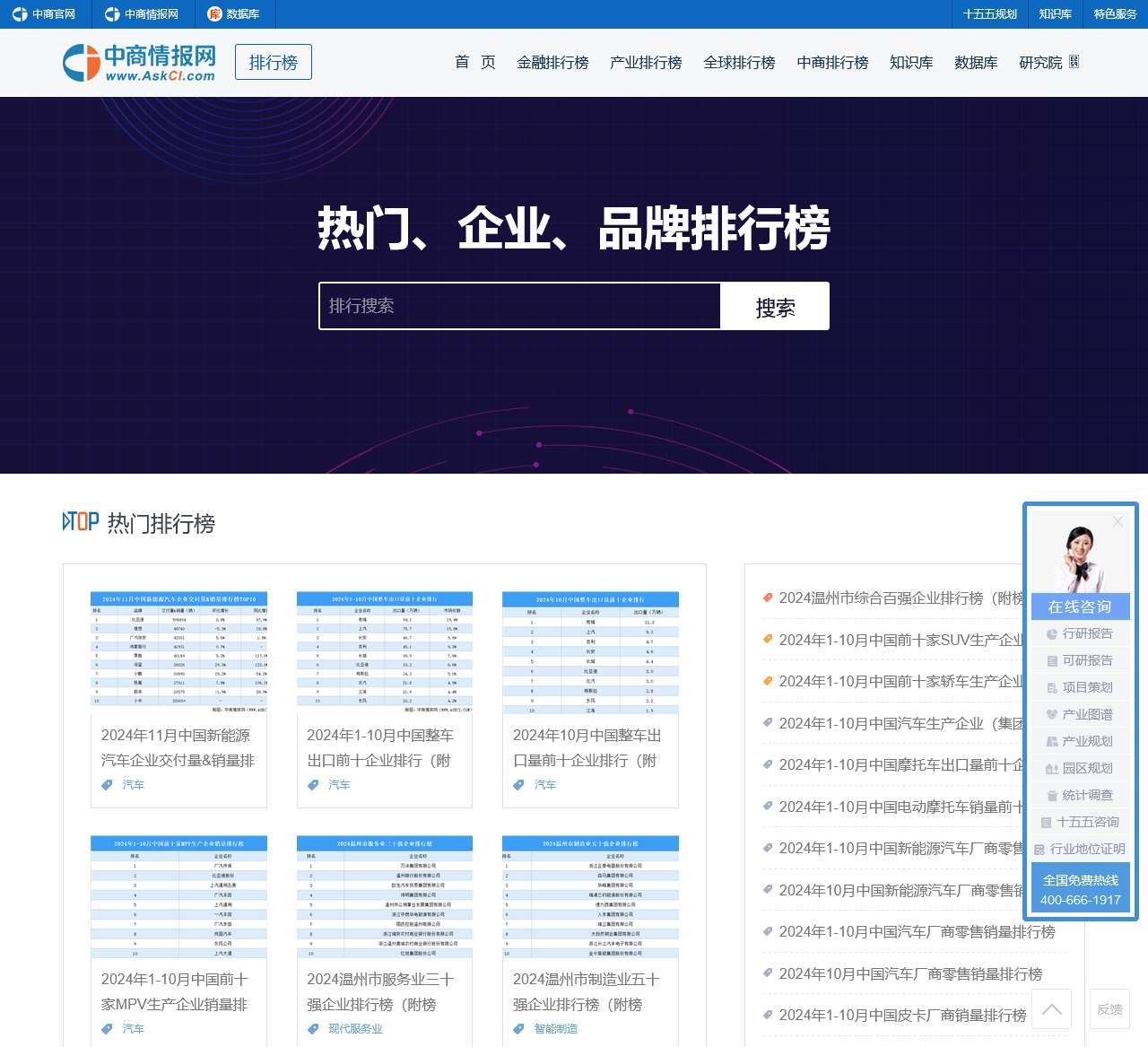Screen dimensions: 1148x1047
Task: Focus the 排行搜索 search field
Action: coord(520,306)
